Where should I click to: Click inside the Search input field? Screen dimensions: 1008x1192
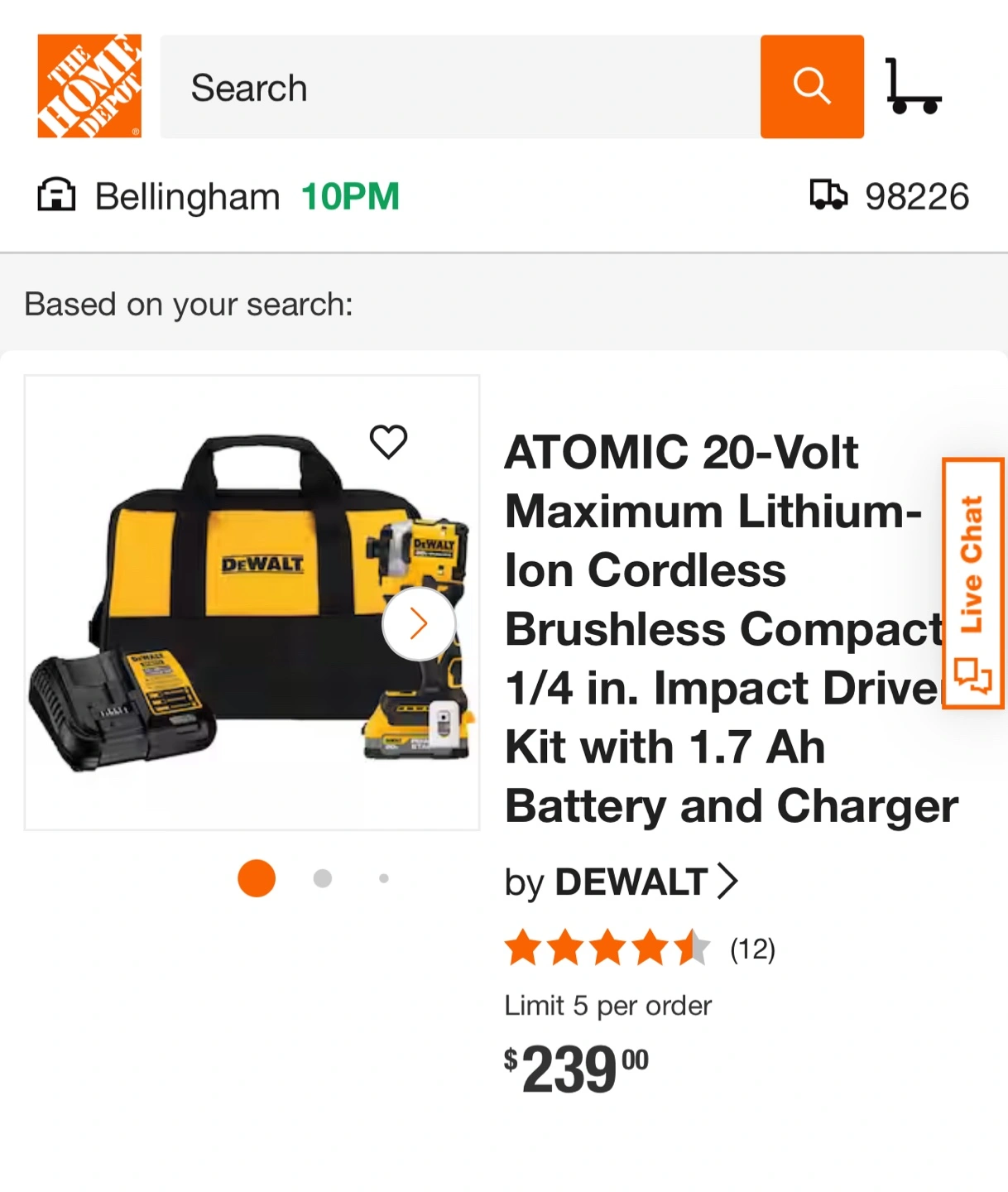click(459, 87)
